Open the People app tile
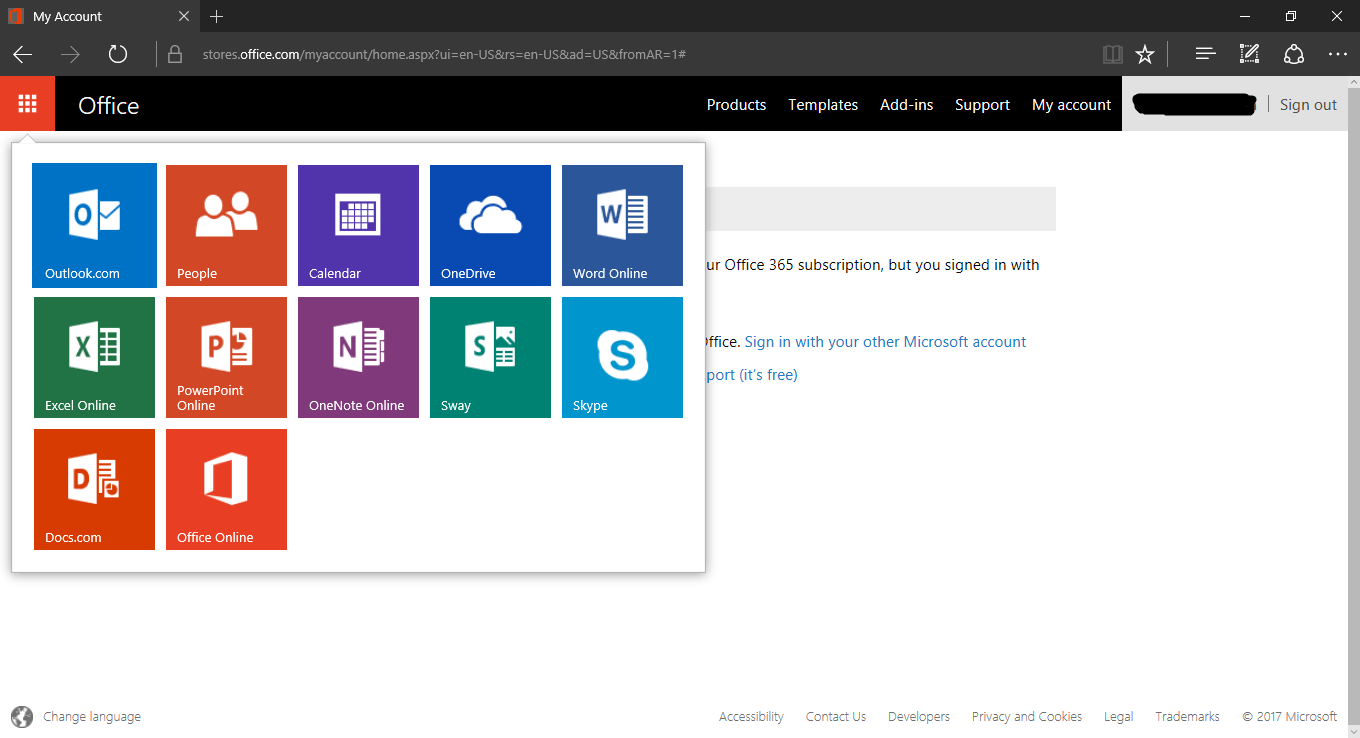This screenshot has width=1360, height=738. tap(226, 225)
